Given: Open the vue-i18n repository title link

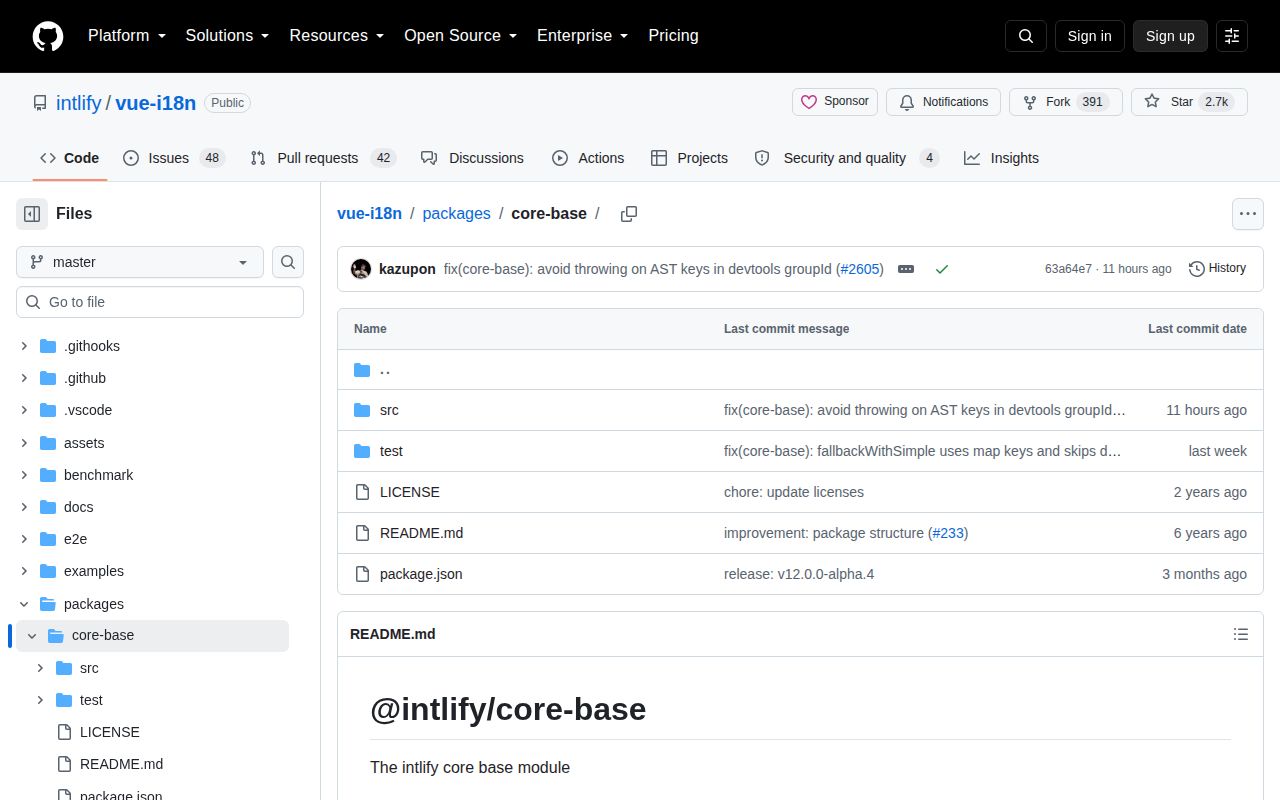Looking at the screenshot, I should [x=155, y=103].
